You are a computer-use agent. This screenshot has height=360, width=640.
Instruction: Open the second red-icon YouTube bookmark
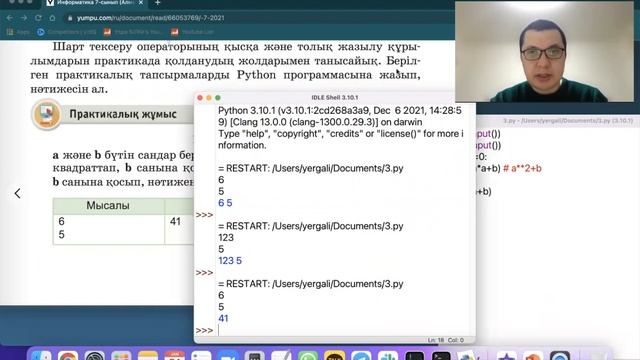point(192,32)
